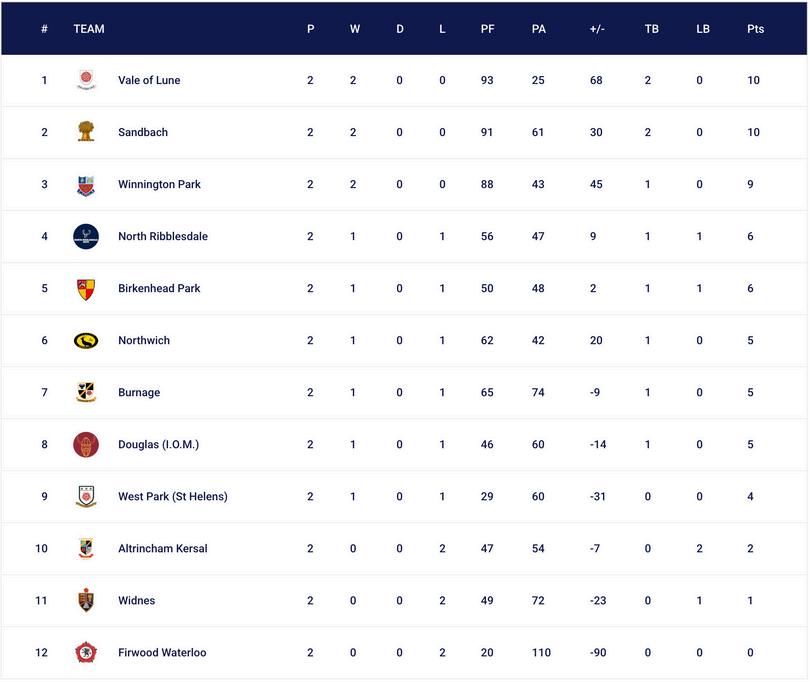Click the Burnage club crest
810x682 pixels.
(86, 392)
